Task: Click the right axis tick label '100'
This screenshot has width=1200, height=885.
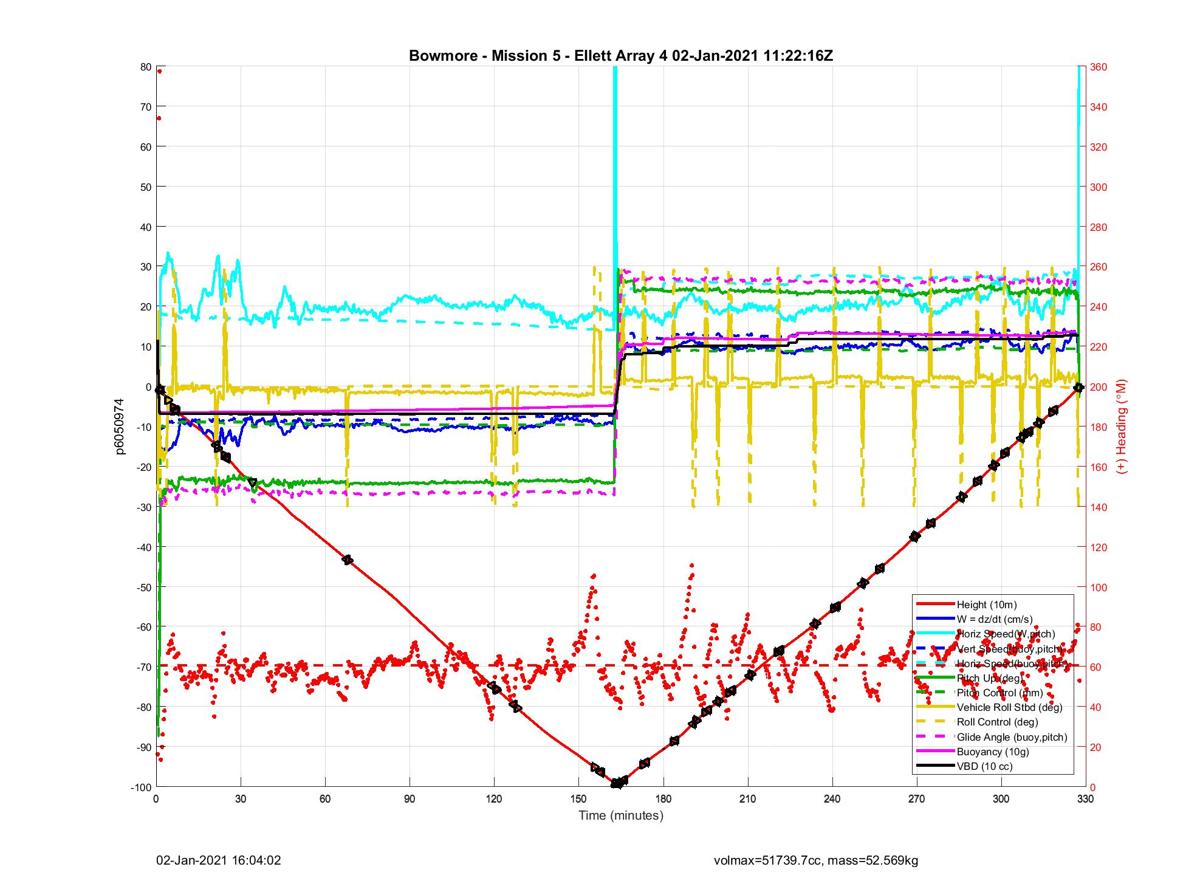Action: point(1099,587)
